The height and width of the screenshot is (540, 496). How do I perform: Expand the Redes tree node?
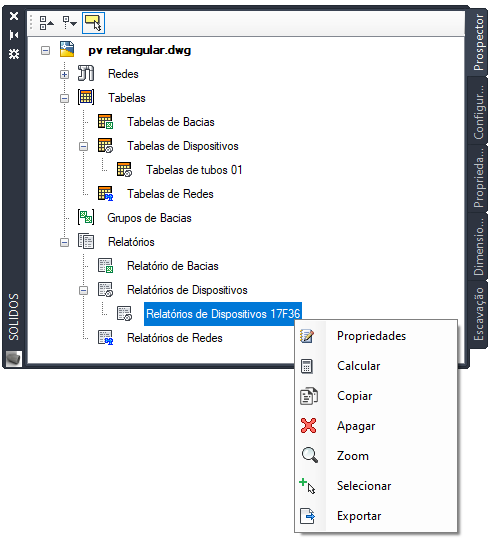(64, 74)
